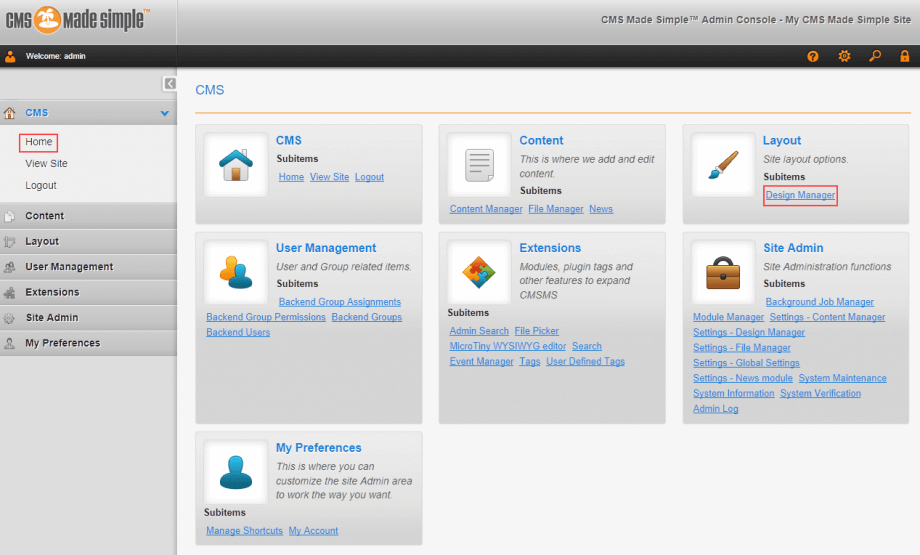Open the File Picker link
Viewport: 920px width, 555px height.
tap(537, 331)
